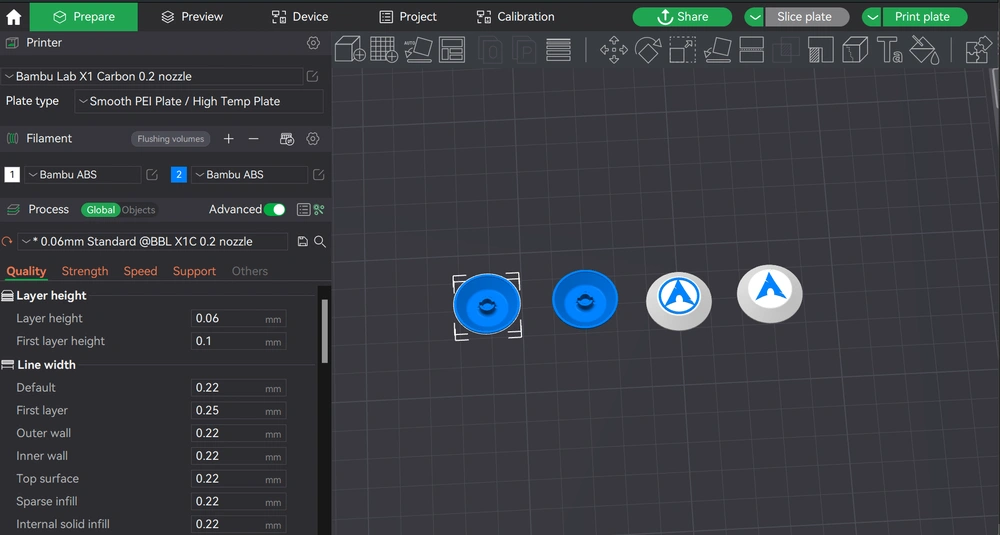
Task: Activate the Rotate tool
Action: pyautogui.click(x=648, y=50)
